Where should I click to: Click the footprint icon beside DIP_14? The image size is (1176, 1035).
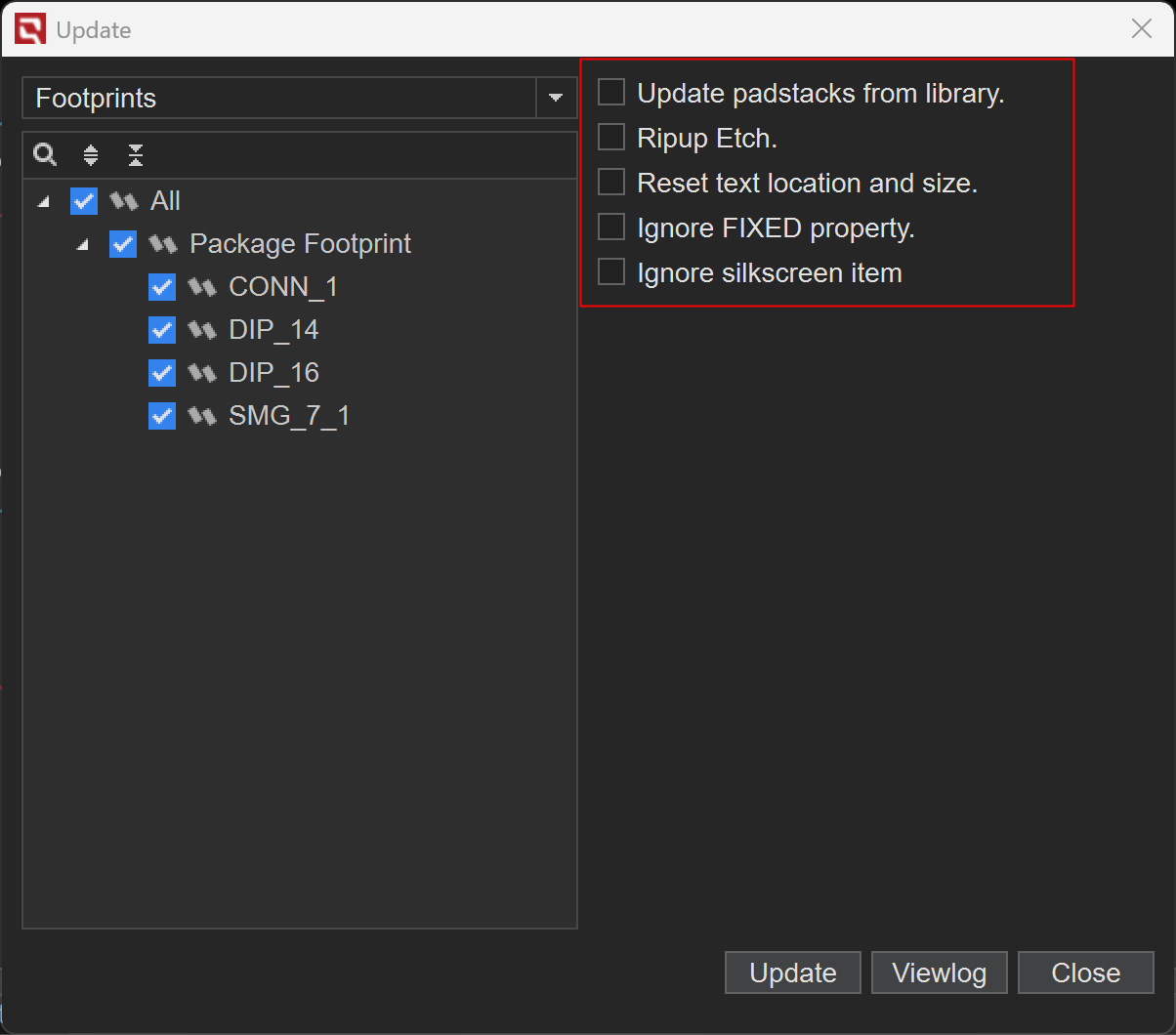pos(201,330)
